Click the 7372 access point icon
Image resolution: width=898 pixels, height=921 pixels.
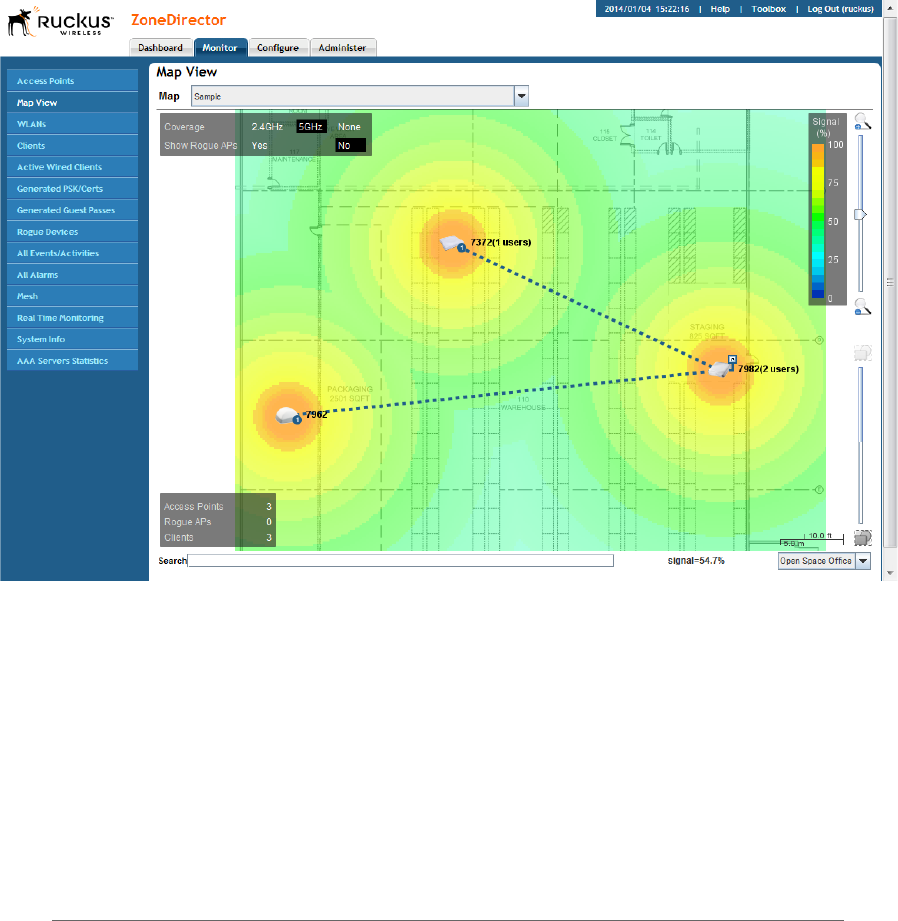coord(452,243)
